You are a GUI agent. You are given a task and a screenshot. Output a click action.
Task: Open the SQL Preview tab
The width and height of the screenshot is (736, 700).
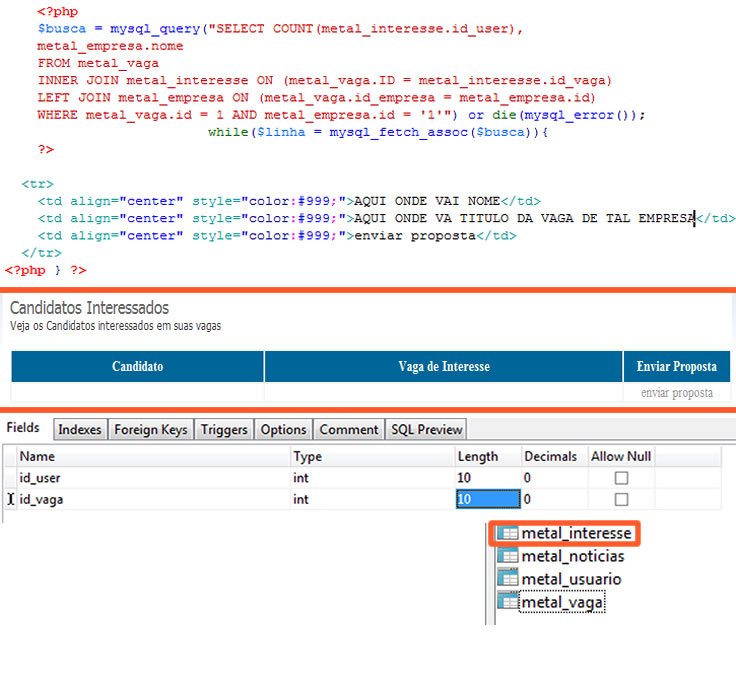coord(426,429)
